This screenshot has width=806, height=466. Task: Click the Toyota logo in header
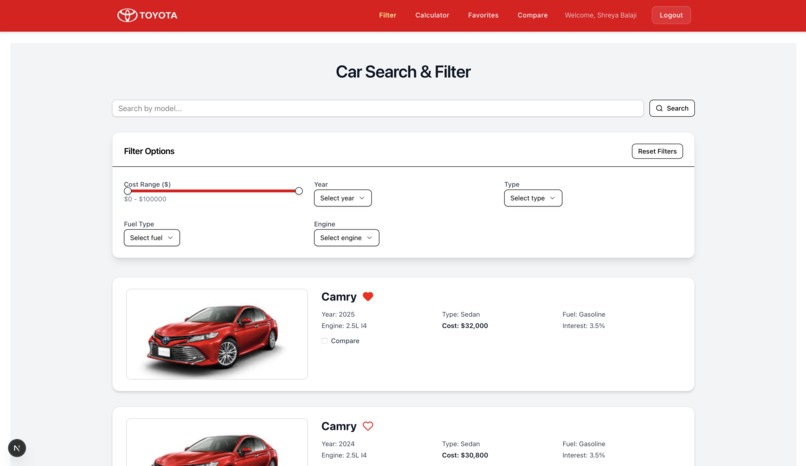[x=147, y=15]
